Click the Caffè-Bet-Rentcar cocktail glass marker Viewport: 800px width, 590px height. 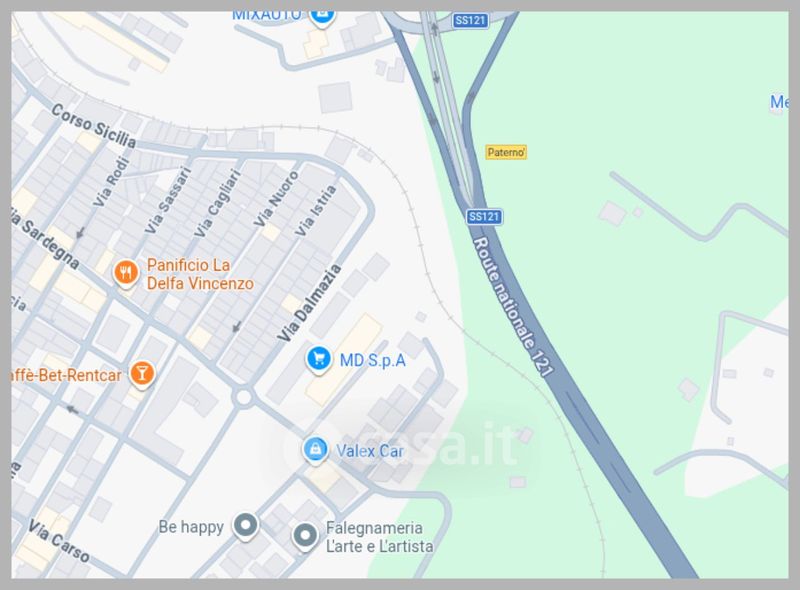[x=142, y=374]
